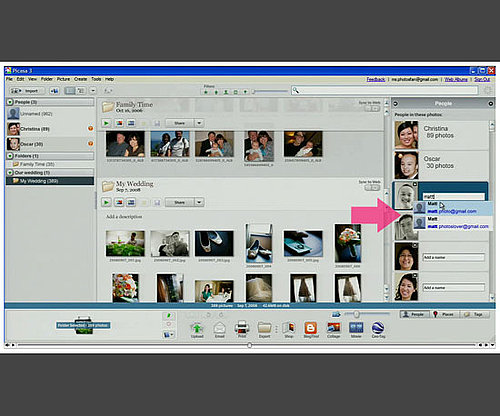The height and width of the screenshot is (416, 500).
Task: Play My Wedding folder slideshow
Action: [x=106, y=202]
